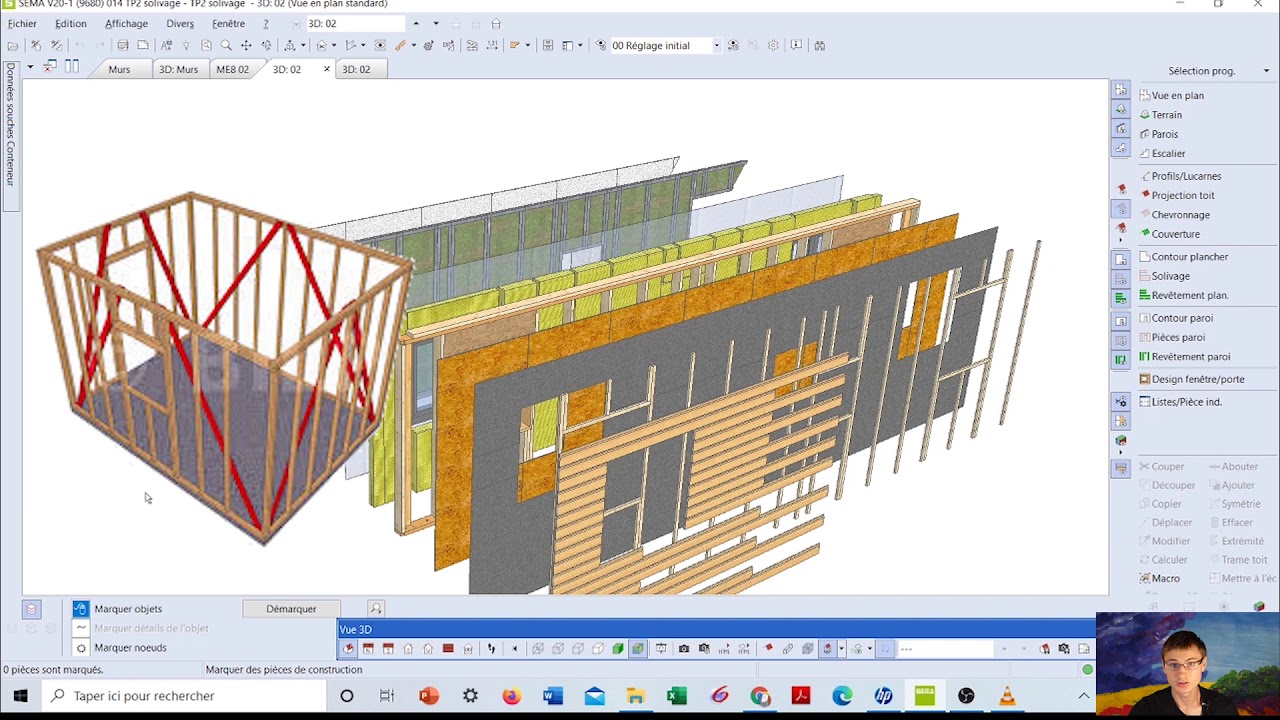1280x720 pixels.
Task: Close the active 3D: 02 tab
Action: coord(326,69)
